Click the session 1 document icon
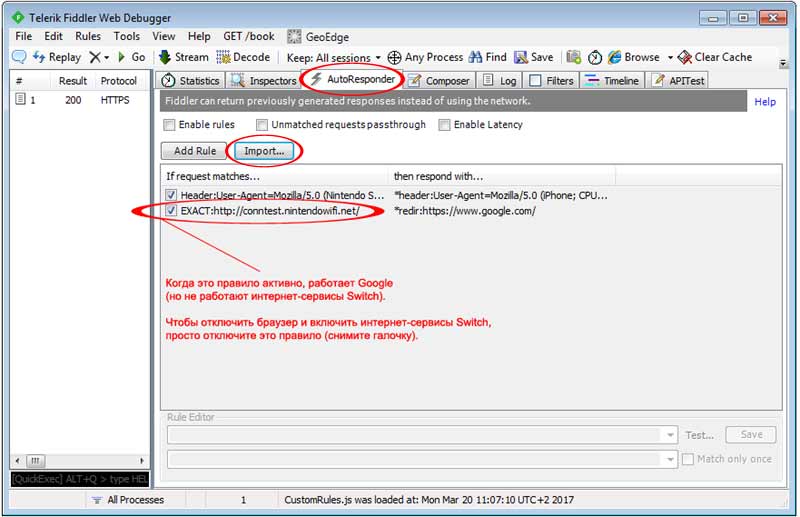 pos(20,99)
